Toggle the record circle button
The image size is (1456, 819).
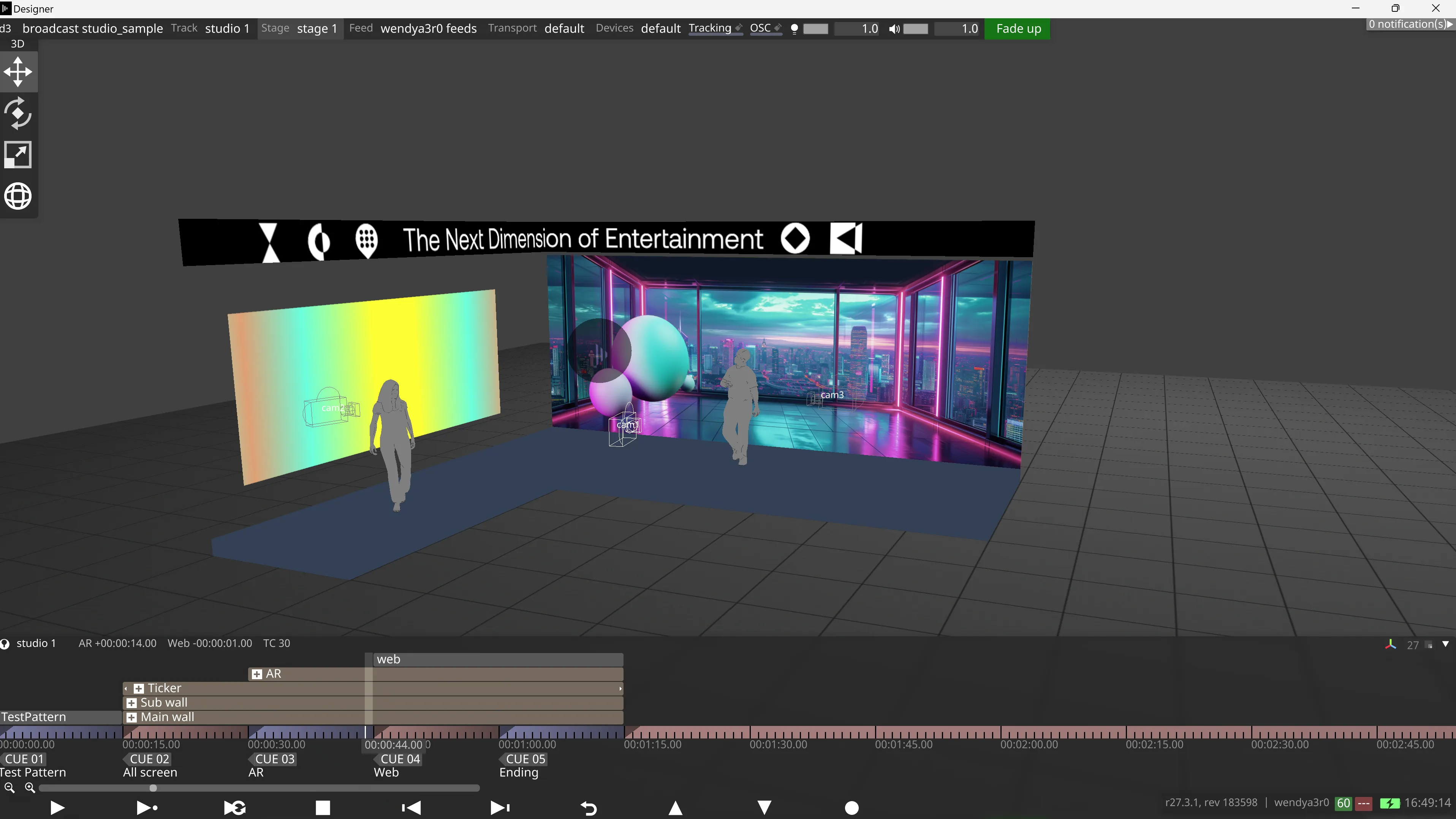[852, 808]
